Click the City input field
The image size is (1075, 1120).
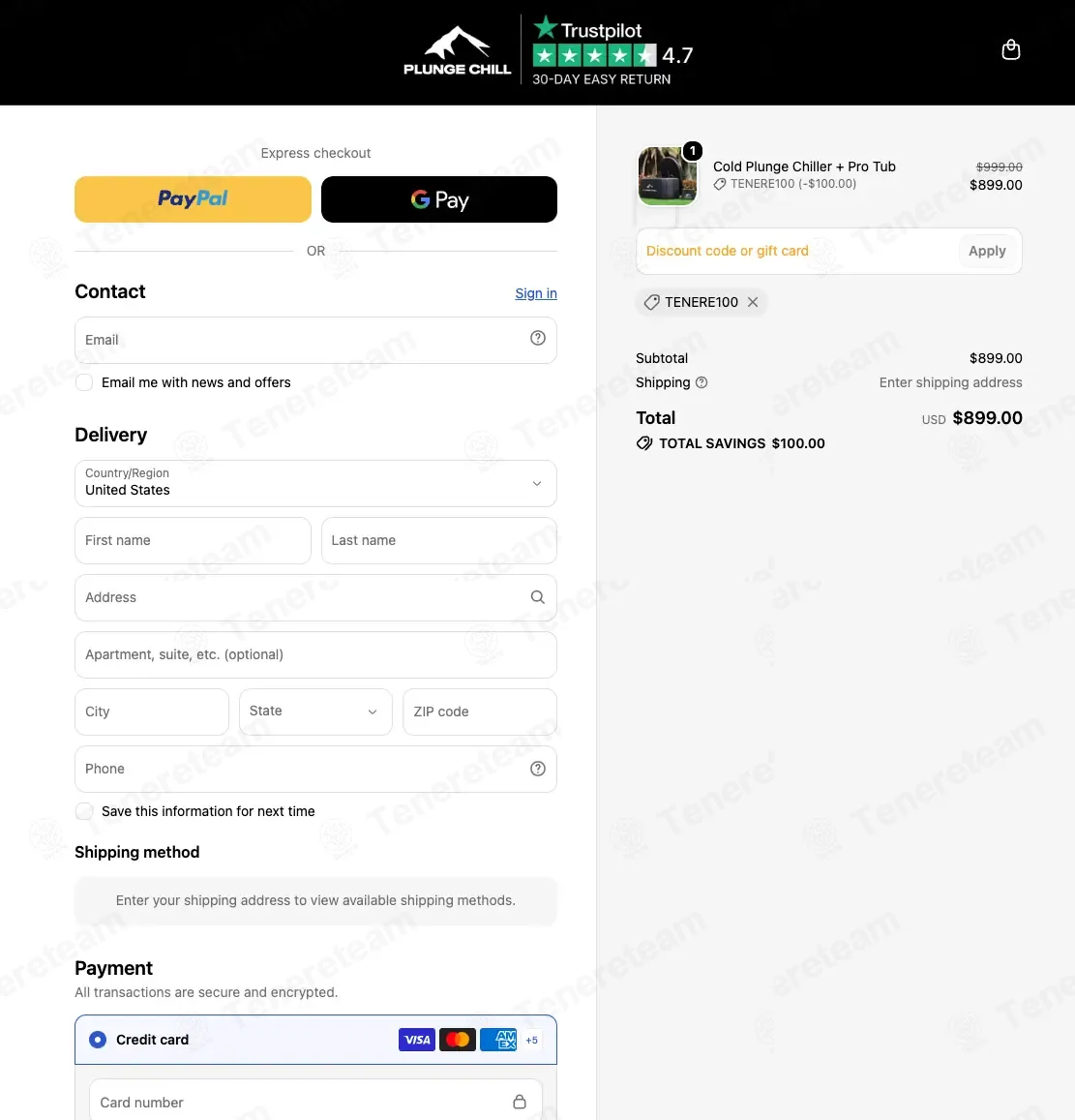152,712
